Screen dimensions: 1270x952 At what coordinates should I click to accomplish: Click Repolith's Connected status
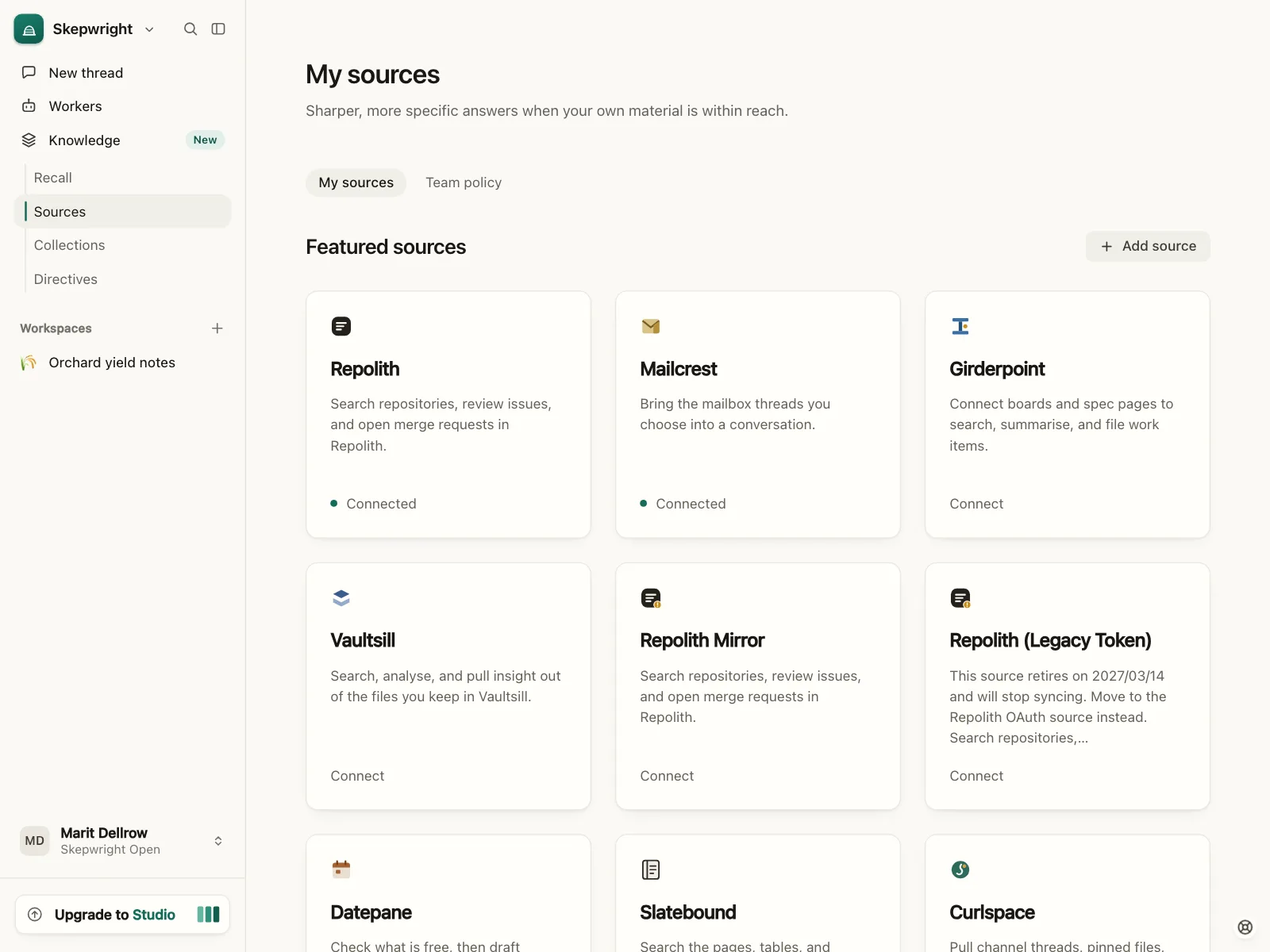tap(374, 504)
